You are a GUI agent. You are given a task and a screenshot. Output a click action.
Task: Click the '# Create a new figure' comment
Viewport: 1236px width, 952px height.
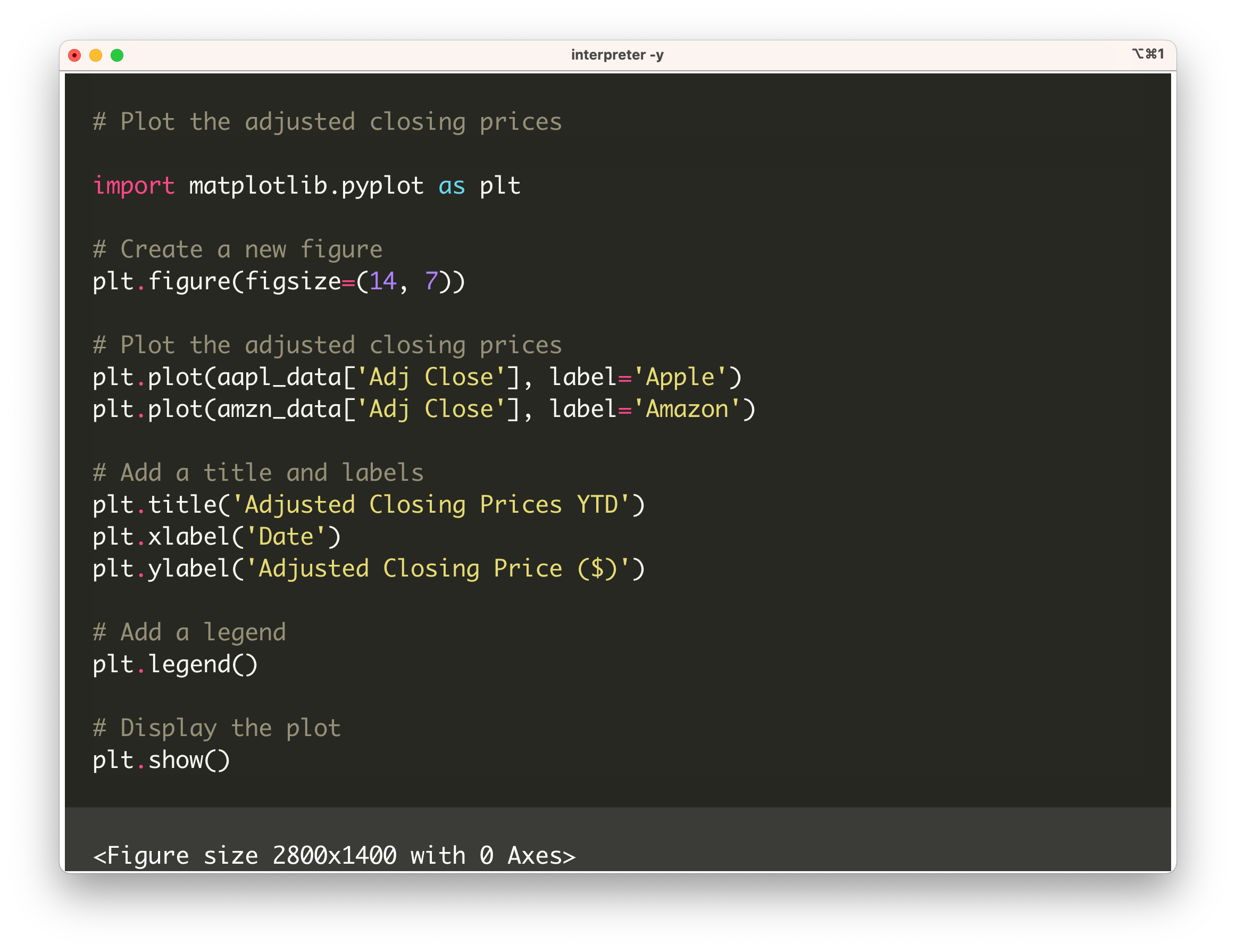pos(238,249)
